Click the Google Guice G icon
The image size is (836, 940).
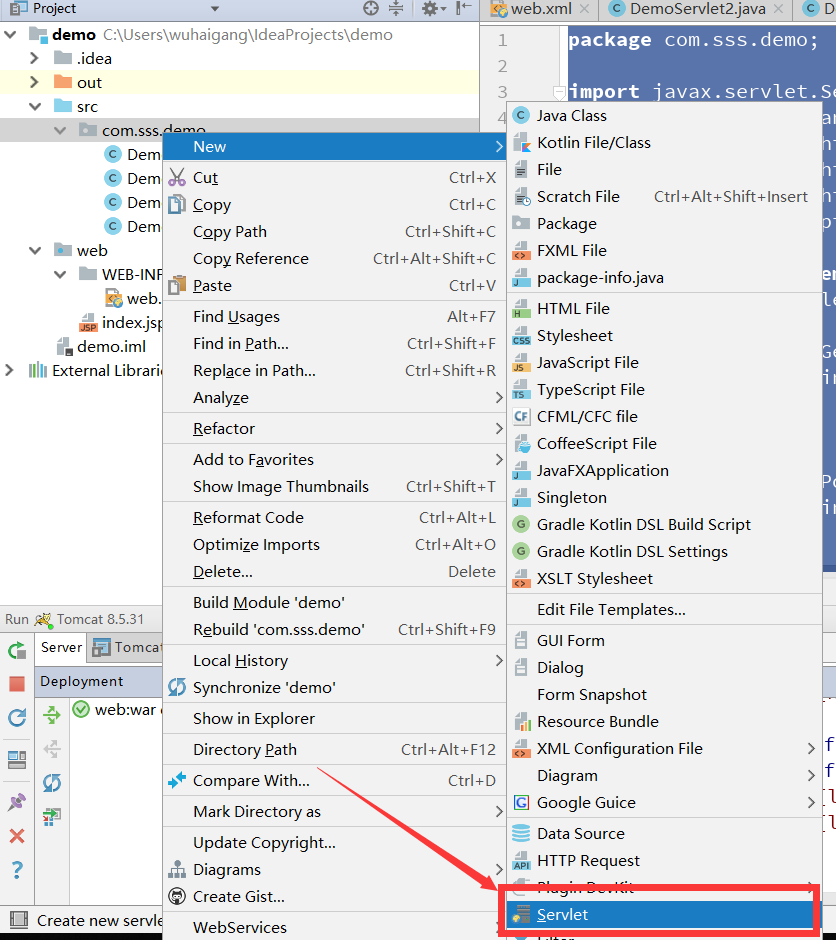(x=521, y=802)
